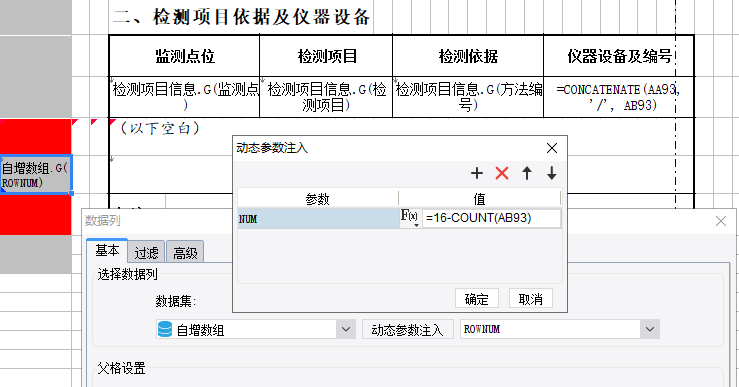Select the 检测项目信息.G(检测项目) cell
The height and width of the screenshot is (387, 739).
coord(326,97)
